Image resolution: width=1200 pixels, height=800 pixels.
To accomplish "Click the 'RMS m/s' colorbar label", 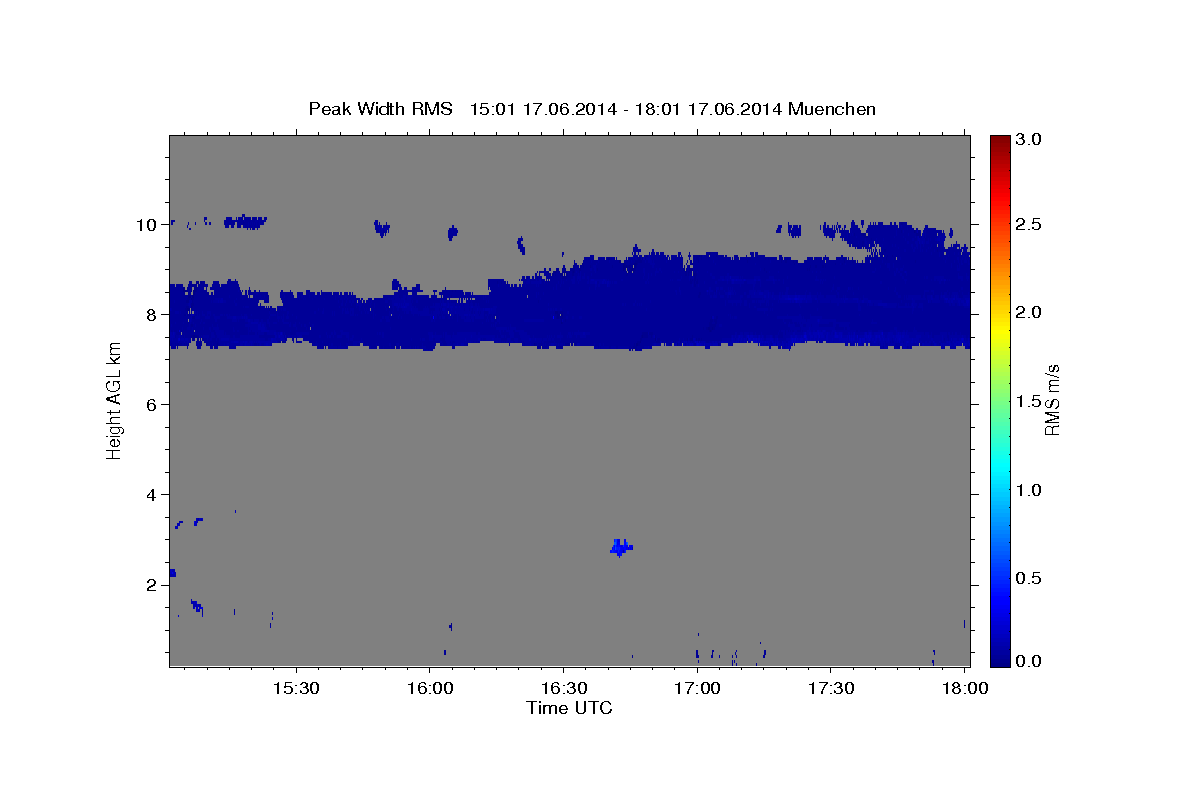I will click(x=1053, y=400).
